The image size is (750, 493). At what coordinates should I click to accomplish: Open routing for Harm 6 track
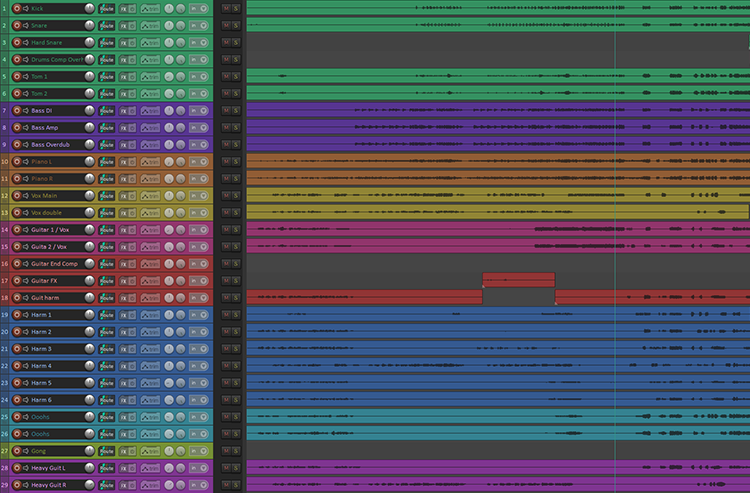tap(106, 400)
